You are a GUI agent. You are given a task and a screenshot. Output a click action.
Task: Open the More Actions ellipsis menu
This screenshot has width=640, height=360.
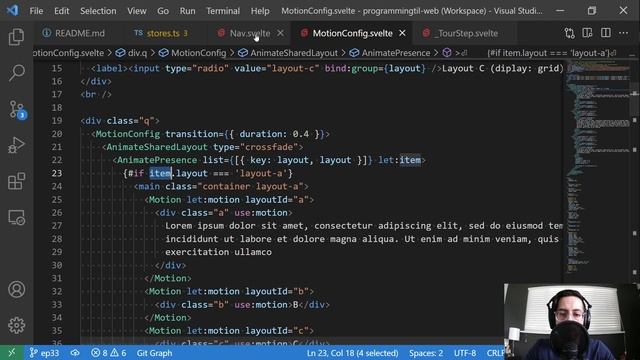623,33
